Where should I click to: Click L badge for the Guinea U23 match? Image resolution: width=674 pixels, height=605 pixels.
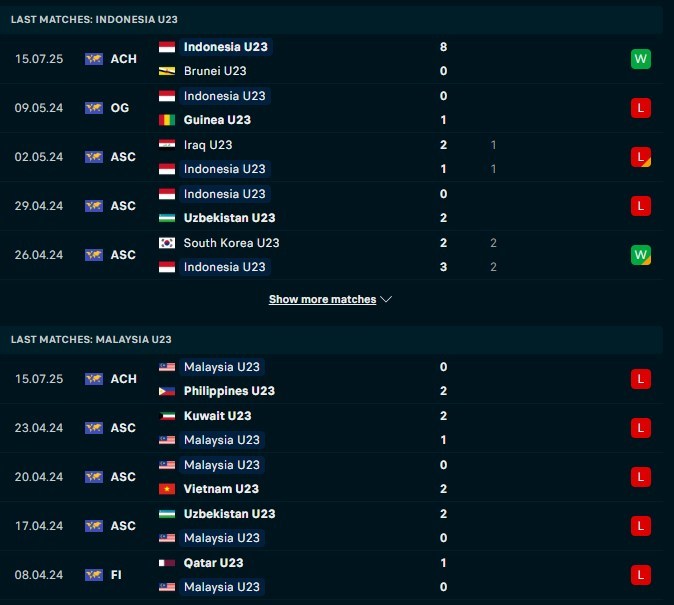[641, 108]
